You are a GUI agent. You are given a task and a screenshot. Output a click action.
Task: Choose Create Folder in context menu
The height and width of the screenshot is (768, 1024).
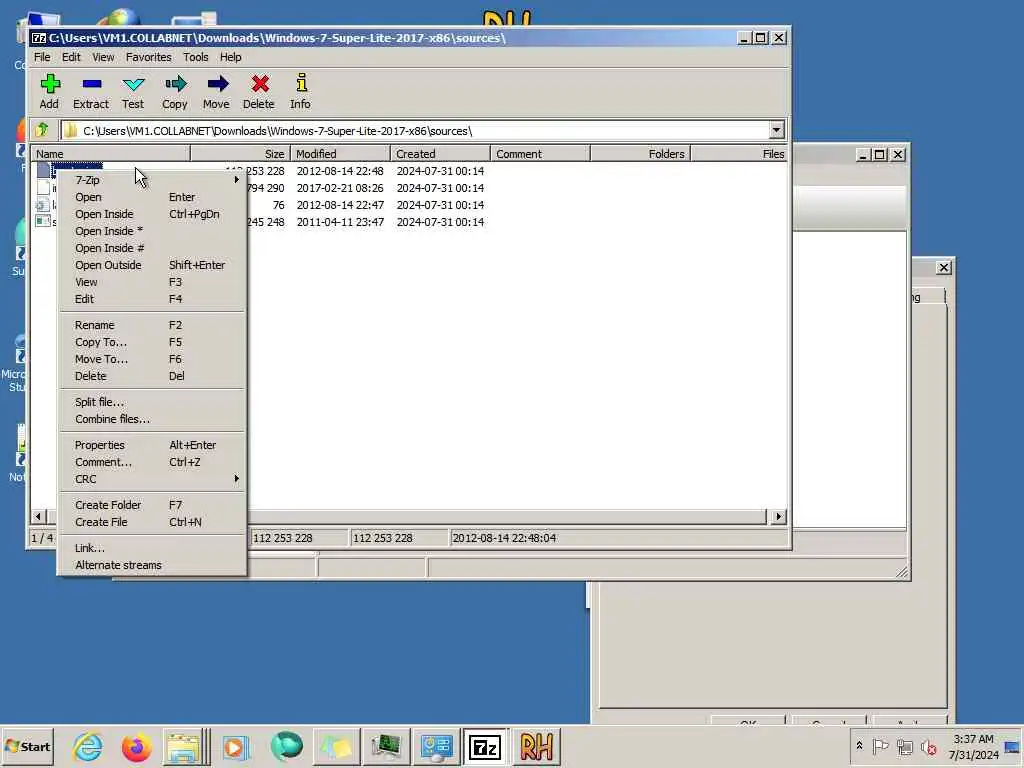click(x=153, y=505)
